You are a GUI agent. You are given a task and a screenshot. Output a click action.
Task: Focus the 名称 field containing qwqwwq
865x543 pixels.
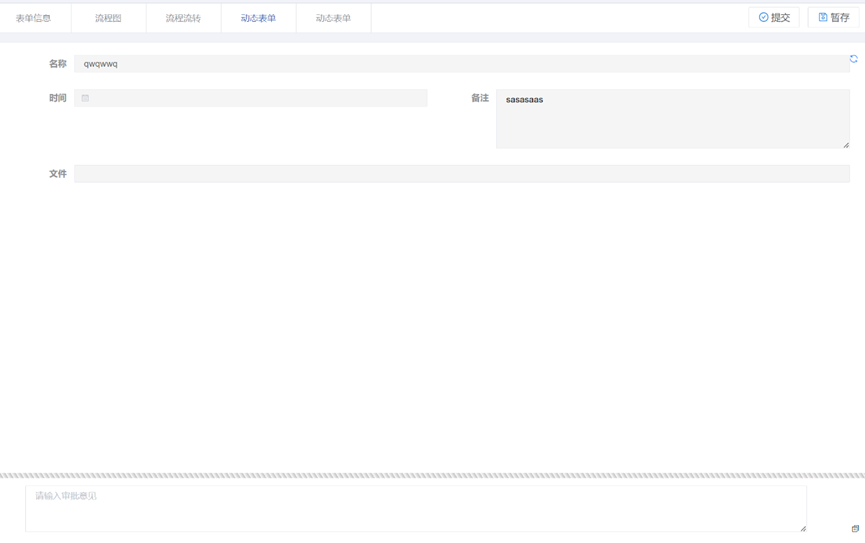click(462, 63)
